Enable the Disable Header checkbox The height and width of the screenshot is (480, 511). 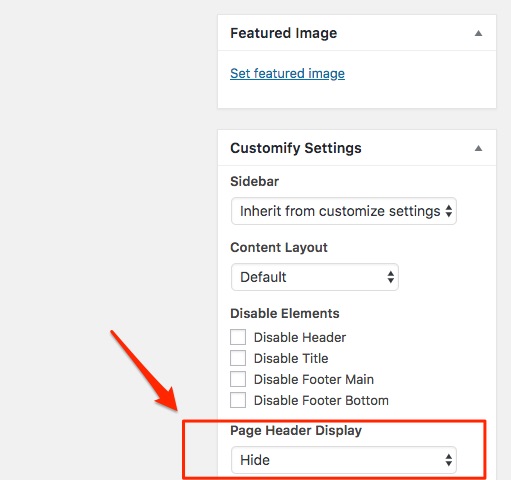238,337
